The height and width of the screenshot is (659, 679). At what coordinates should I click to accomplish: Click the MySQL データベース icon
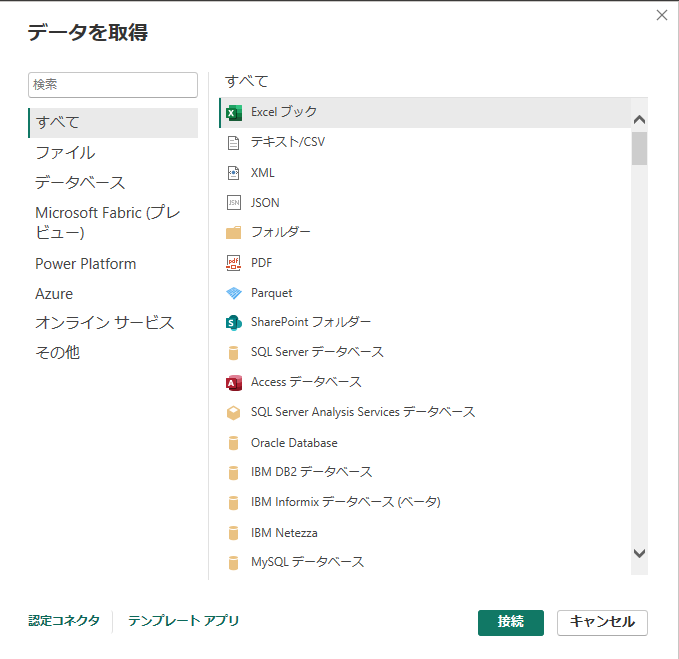point(233,562)
